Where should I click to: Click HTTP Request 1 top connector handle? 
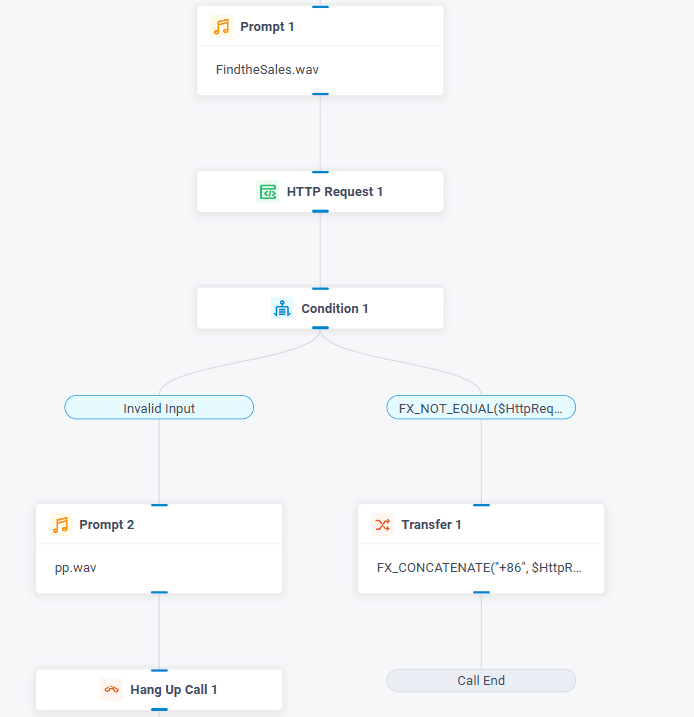[320, 172]
